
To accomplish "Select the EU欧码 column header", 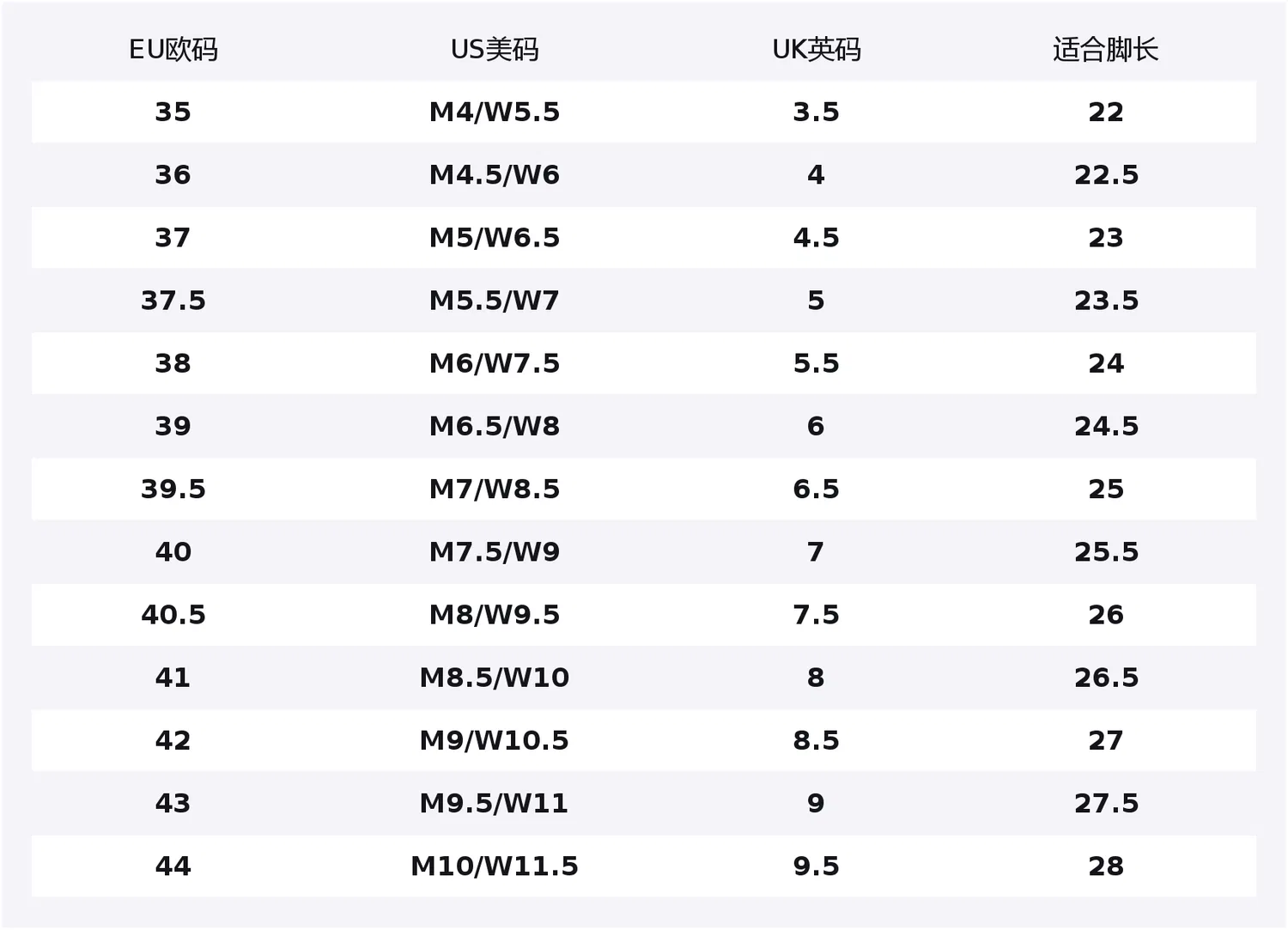I will [173, 50].
